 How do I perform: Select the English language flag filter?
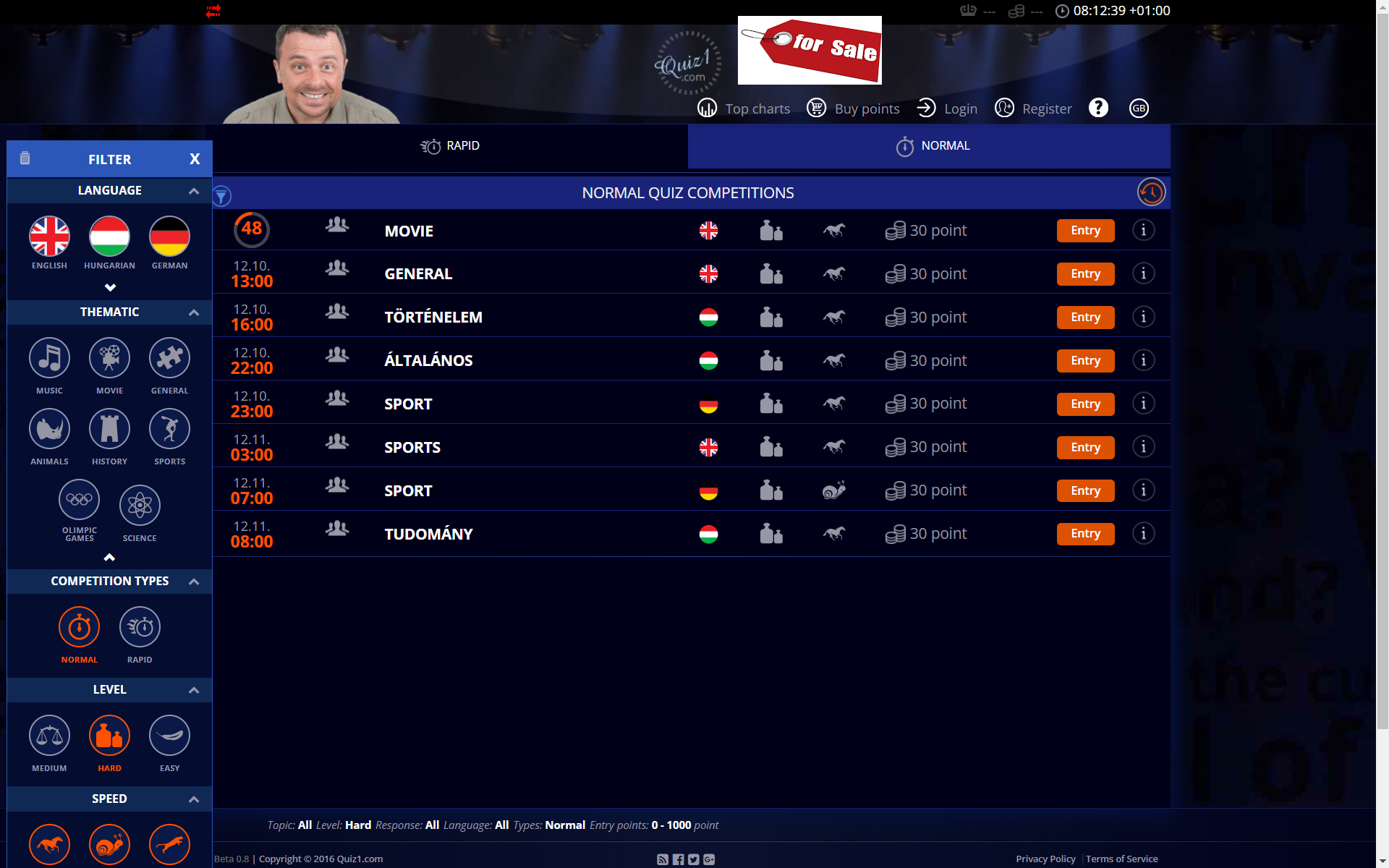pos(49,237)
